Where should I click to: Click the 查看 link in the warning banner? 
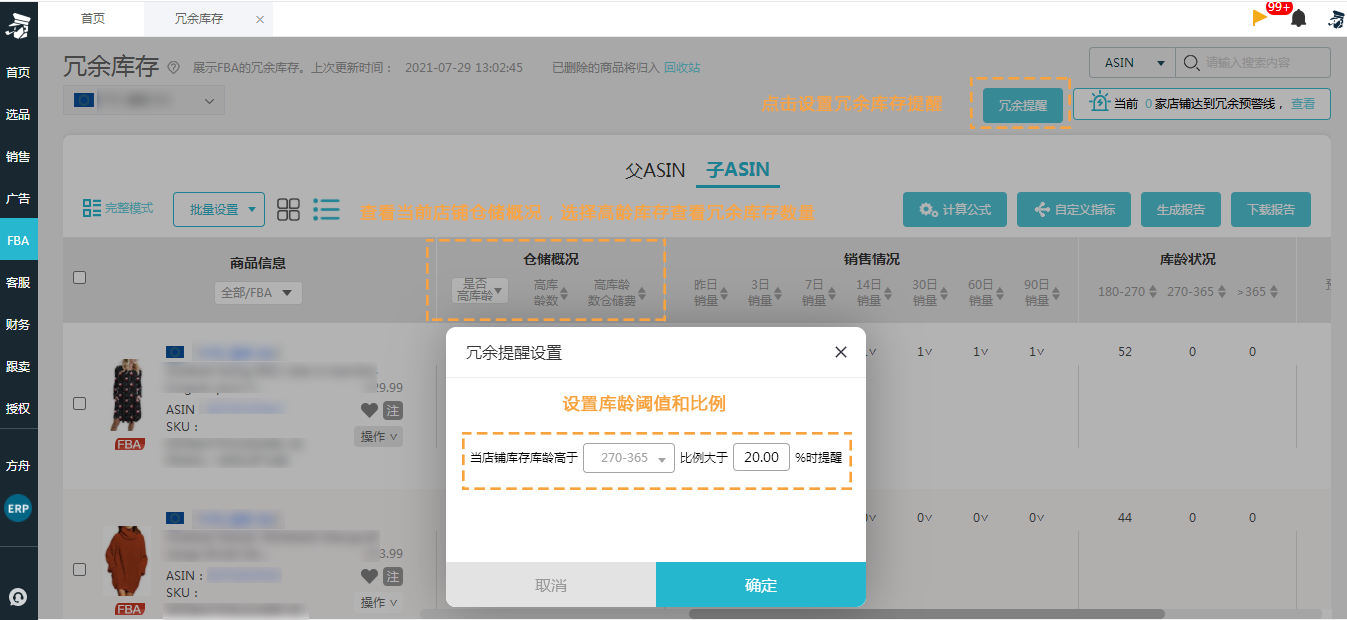click(1303, 103)
